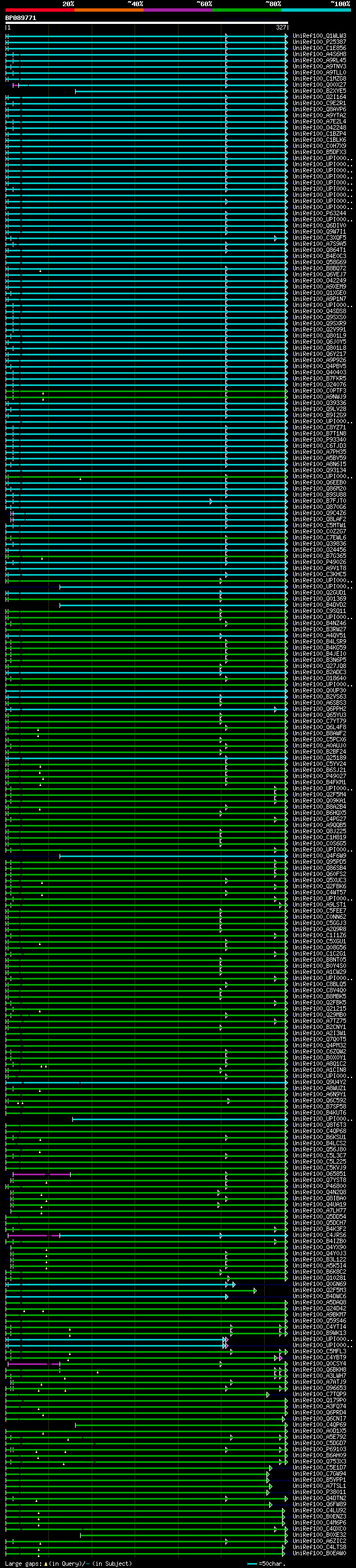Select hit UniRef100_C6TJD3
Image resolution: width=356 pixels, height=1568 pixels.
(319, 446)
